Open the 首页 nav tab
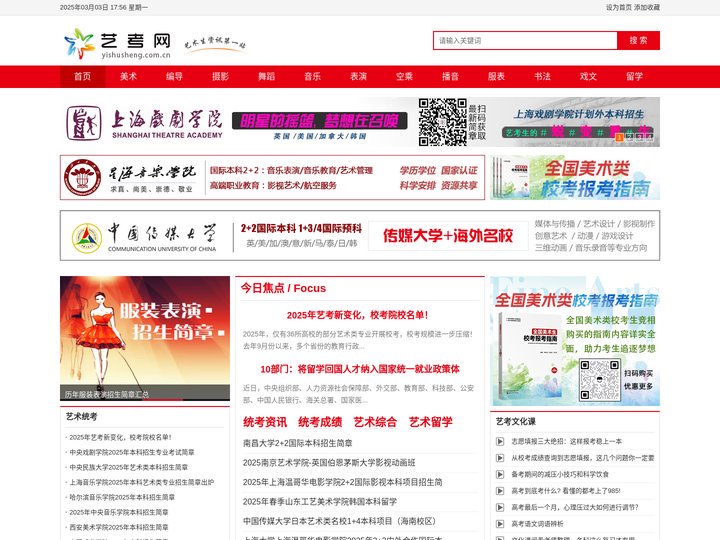 [83, 77]
